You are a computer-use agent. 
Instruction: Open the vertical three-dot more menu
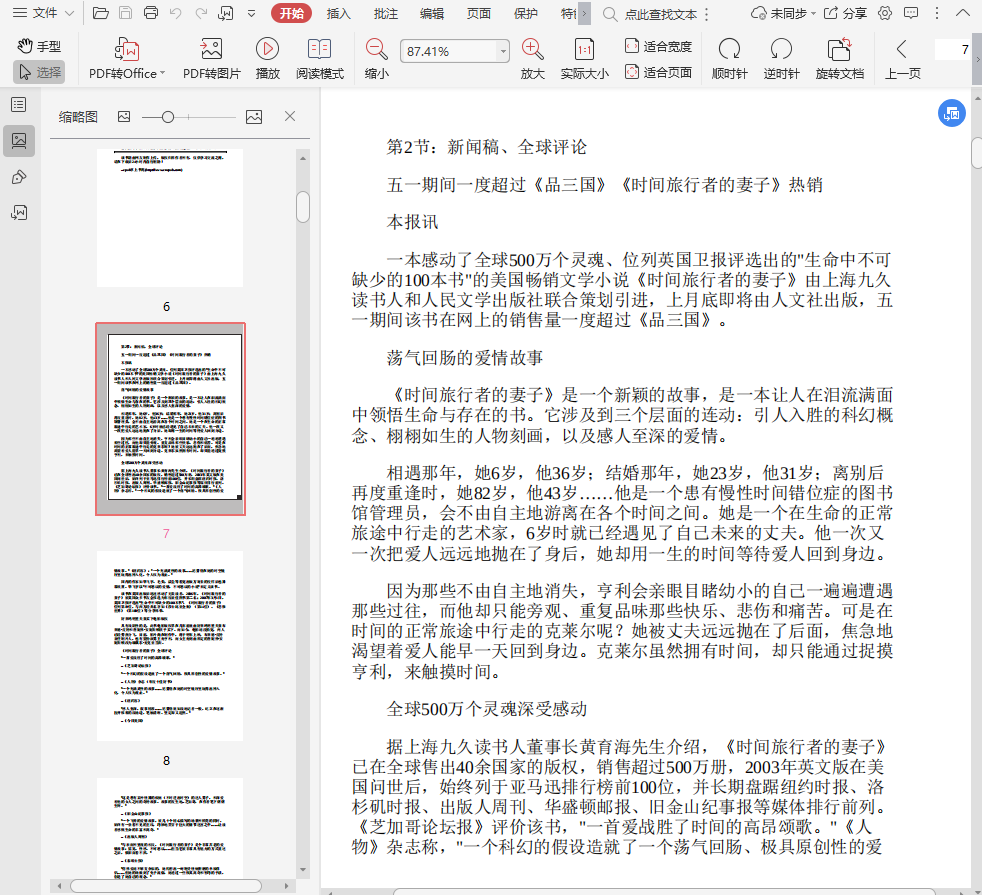(937, 13)
